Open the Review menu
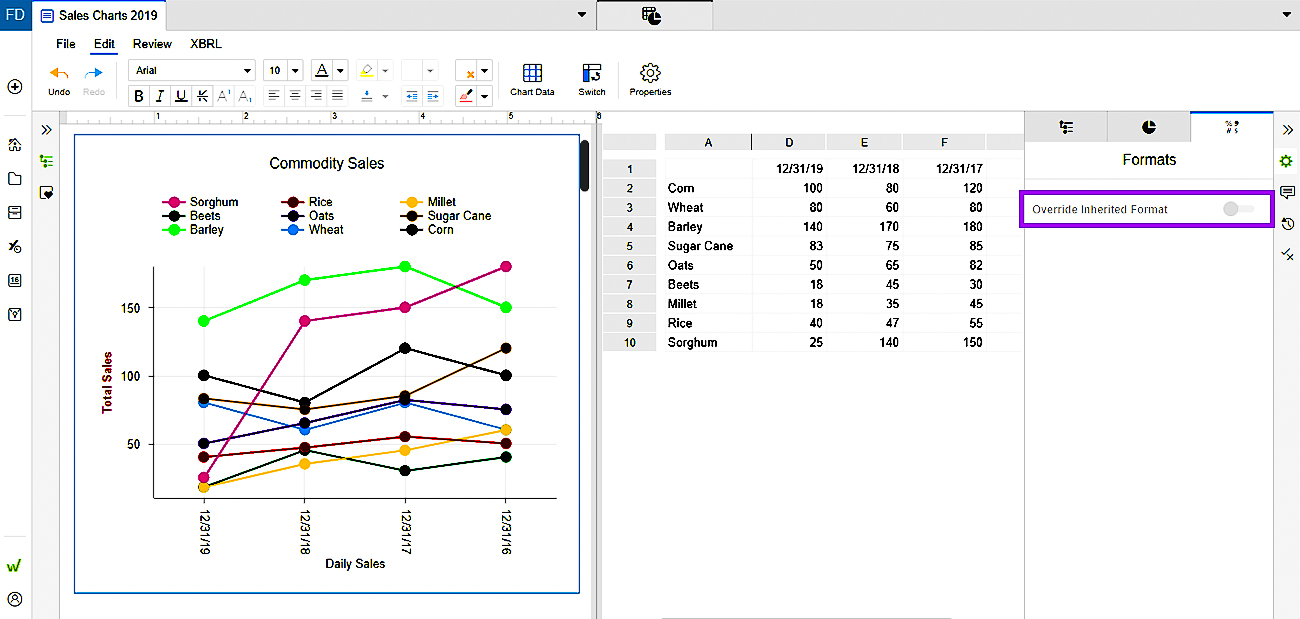 coord(152,44)
